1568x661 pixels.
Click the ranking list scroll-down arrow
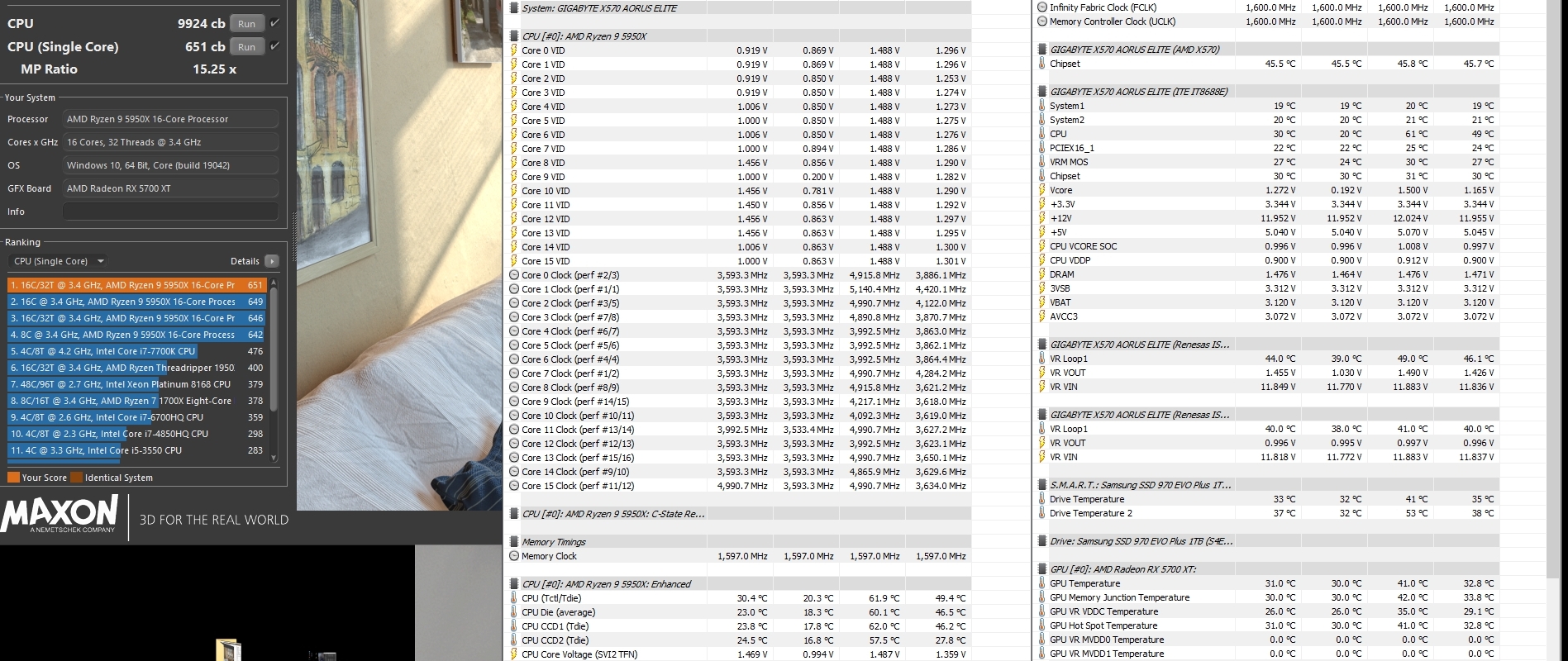(274, 458)
